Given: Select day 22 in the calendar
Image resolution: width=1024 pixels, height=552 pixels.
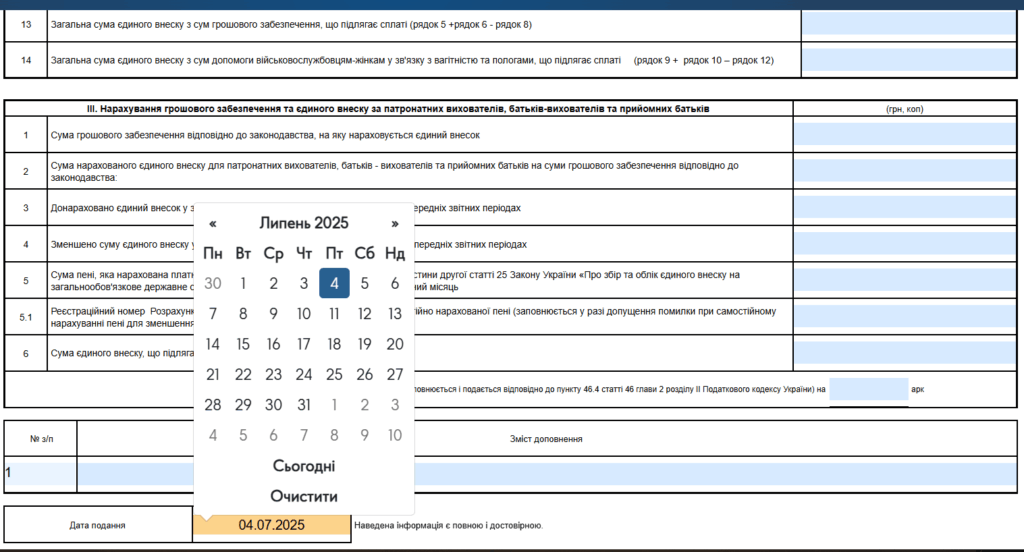Looking at the screenshot, I should point(243,374).
